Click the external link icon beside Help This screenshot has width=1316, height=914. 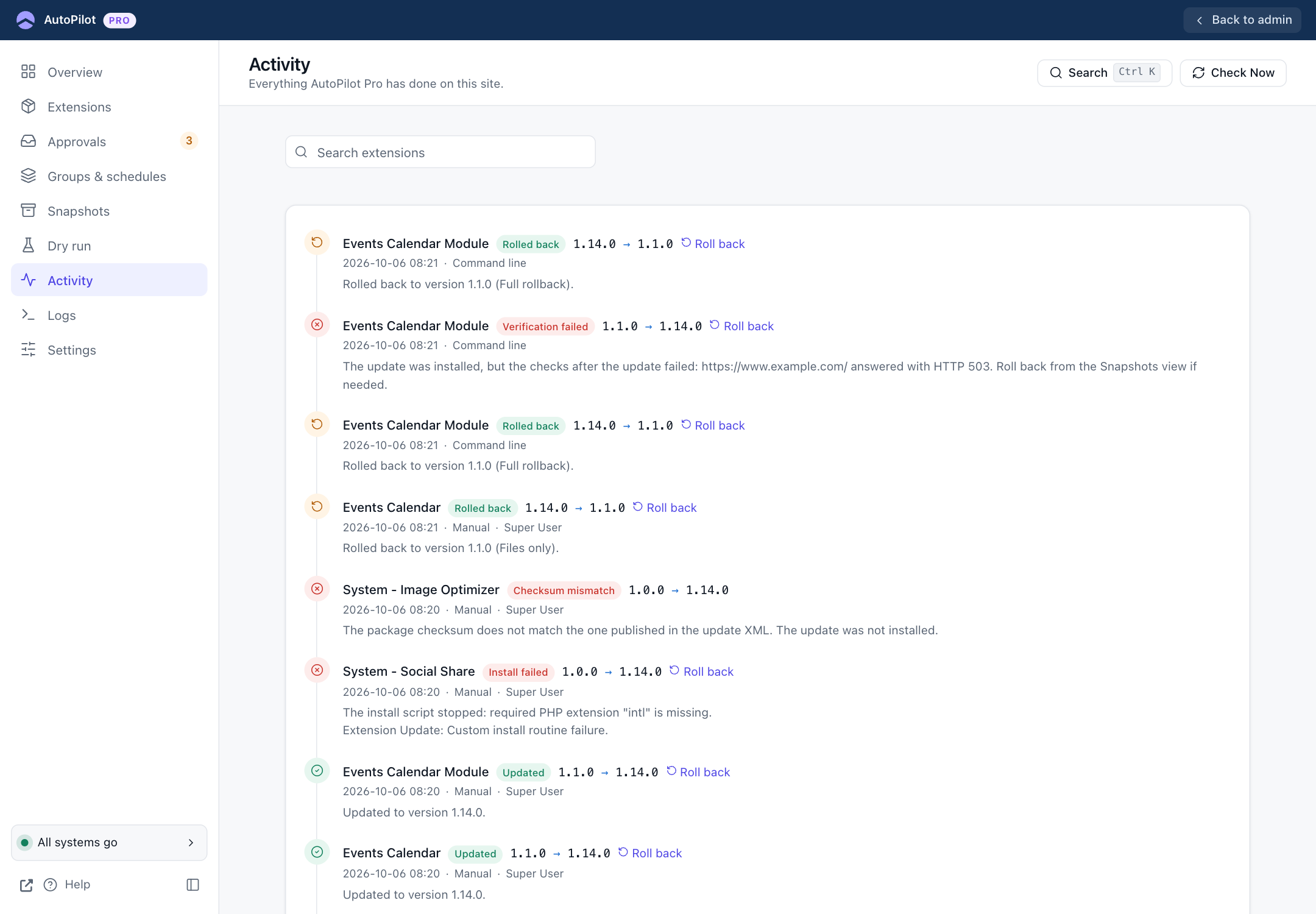pos(26,885)
